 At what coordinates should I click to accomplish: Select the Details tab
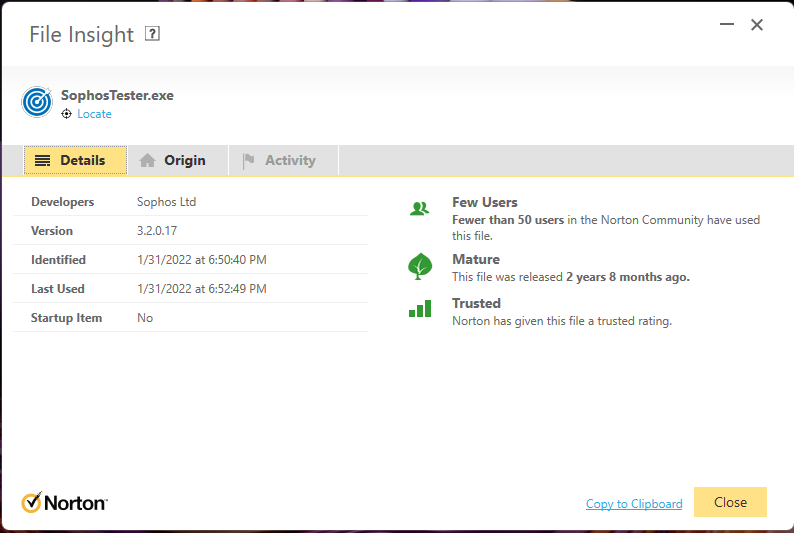click(x=75, y=160)
